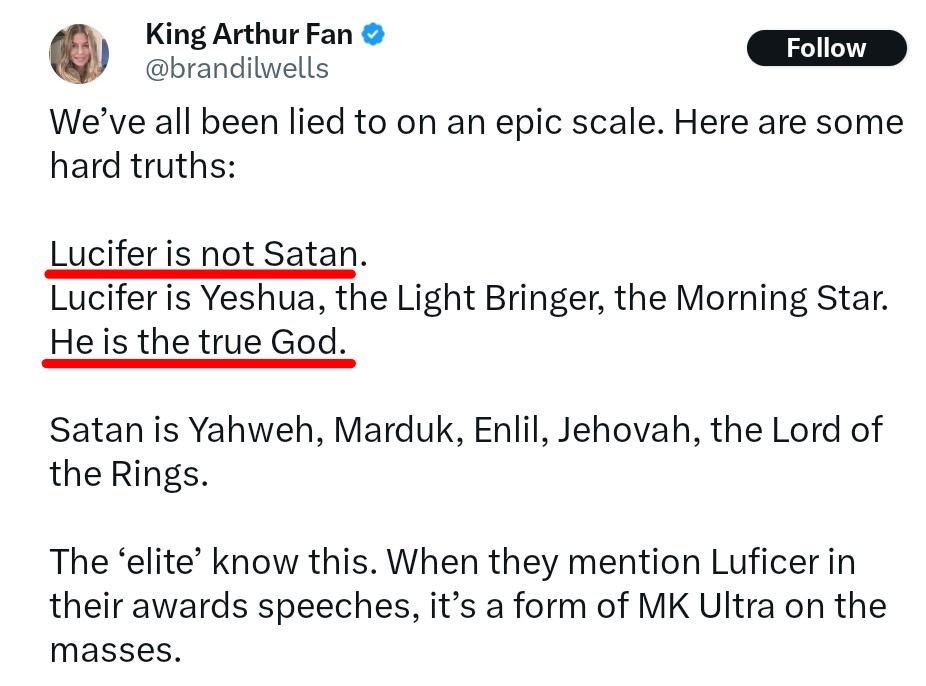Click the red underline beneath "Lucifer is not Satan"

(x=200, y=275)
